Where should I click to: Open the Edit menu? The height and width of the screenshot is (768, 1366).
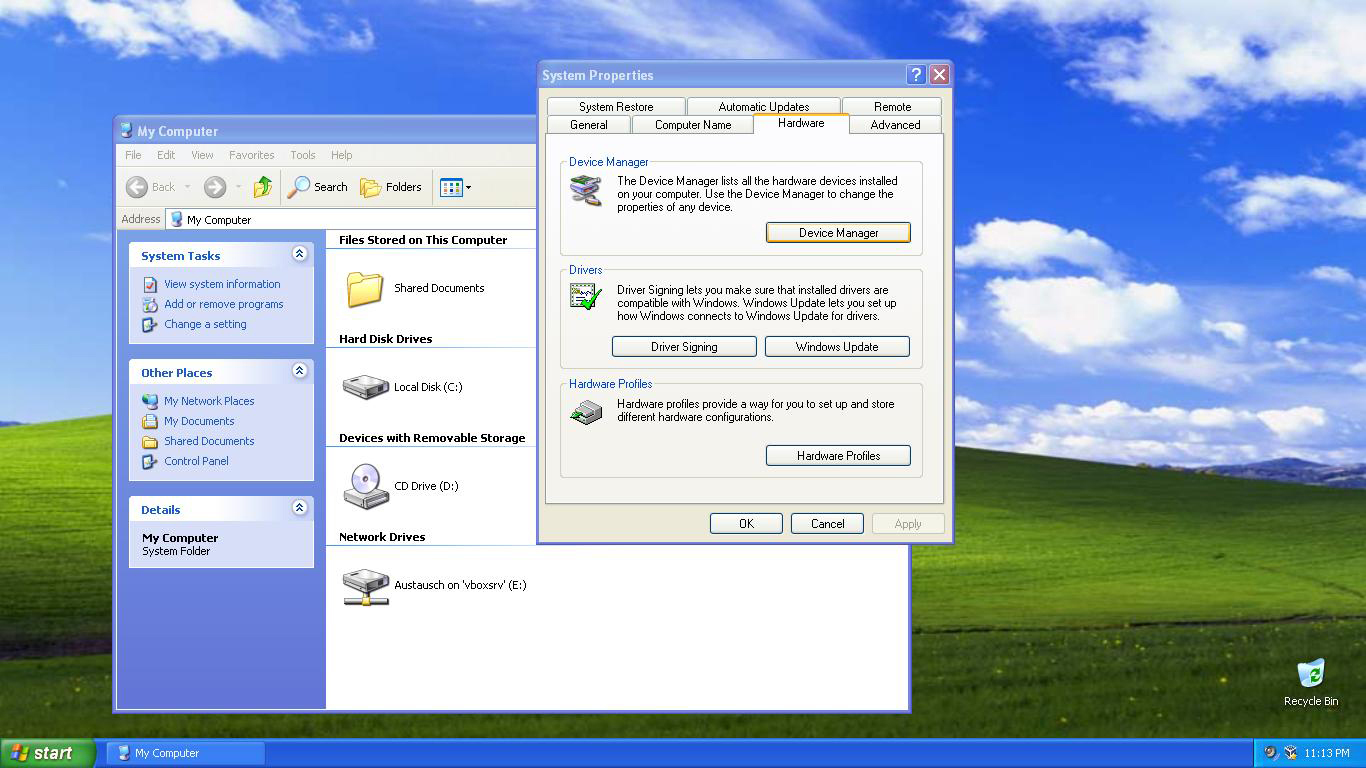(x=166, y=155)
